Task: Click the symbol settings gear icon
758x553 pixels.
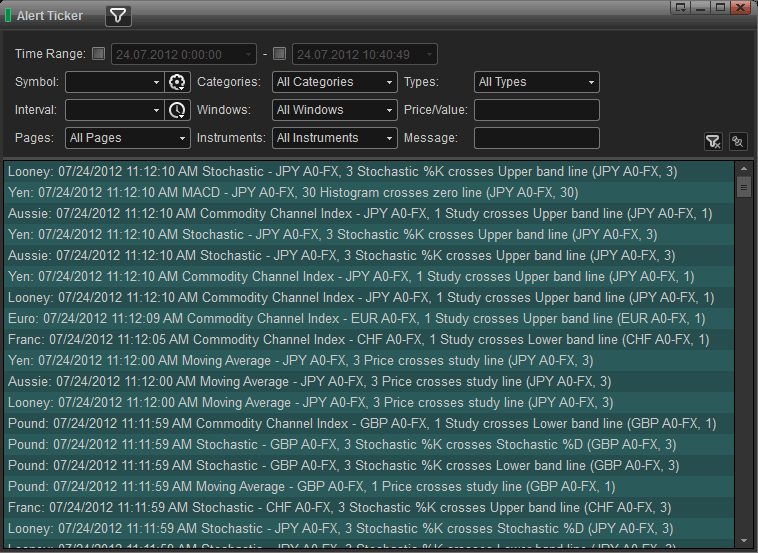Action: click(x=177, y=82)
